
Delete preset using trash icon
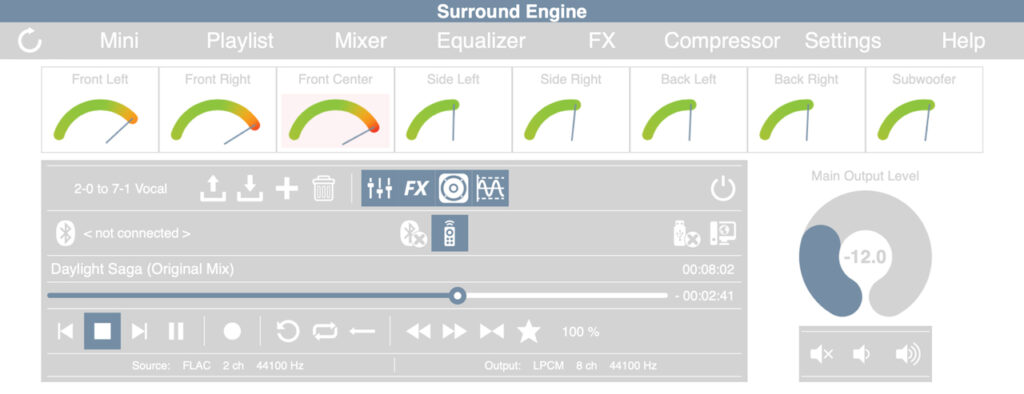coord(324,188)
